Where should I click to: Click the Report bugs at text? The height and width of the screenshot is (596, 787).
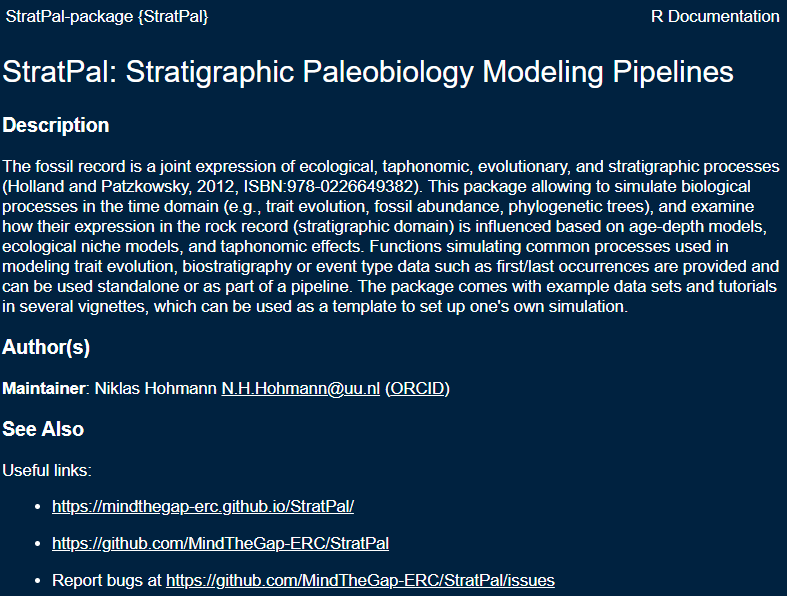coord(107,580)
